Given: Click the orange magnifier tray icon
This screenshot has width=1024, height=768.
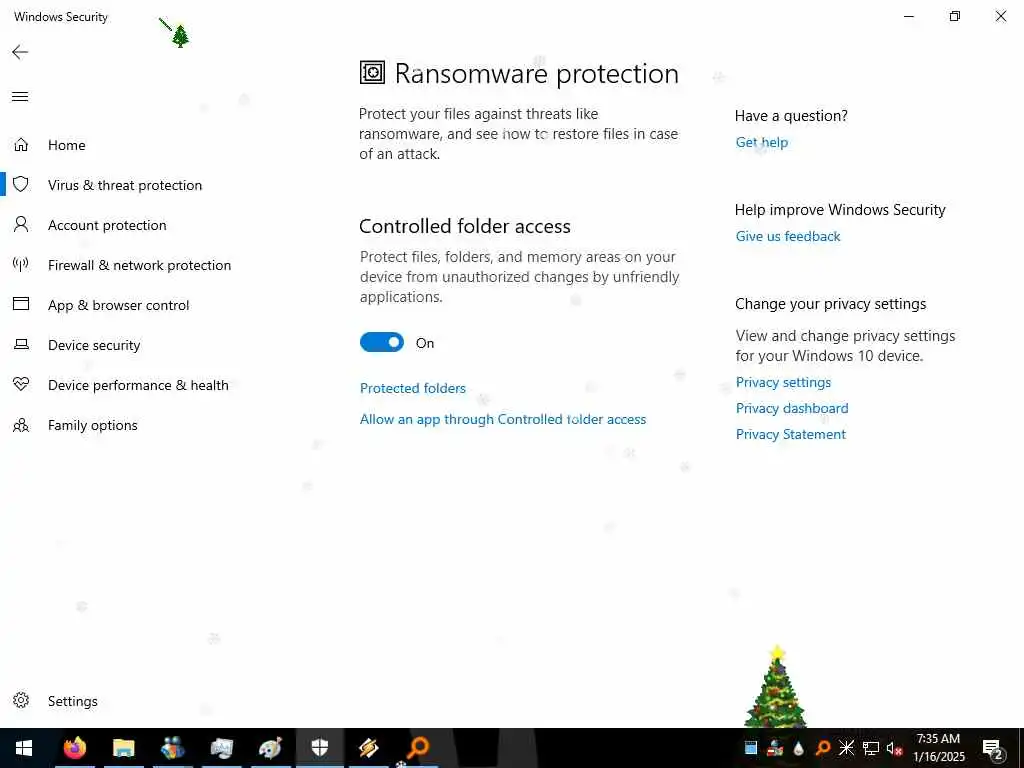Looking at the screenshot, I should pyautogui.click(x=822, y=748).
